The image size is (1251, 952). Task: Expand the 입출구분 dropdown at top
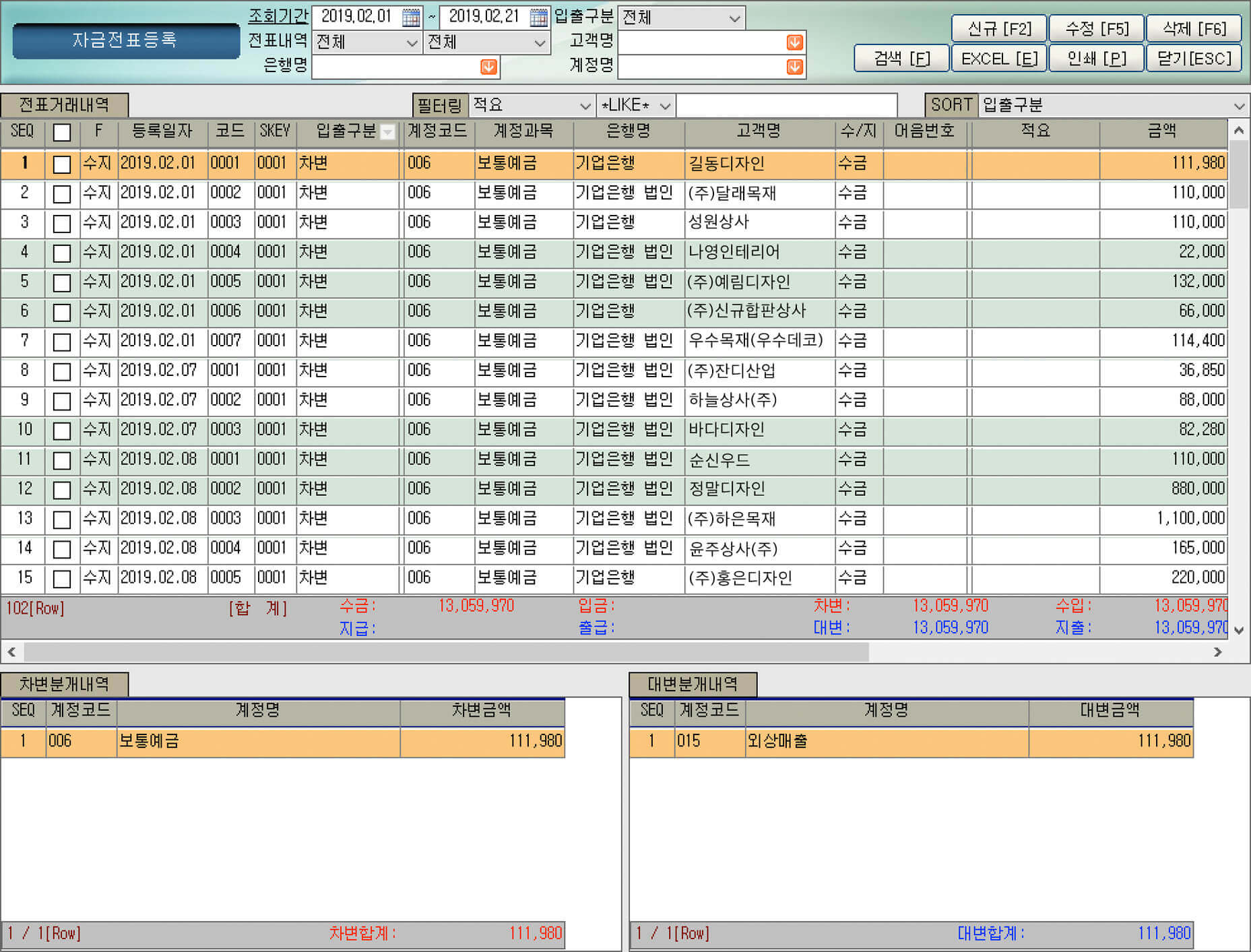[734, 18]
